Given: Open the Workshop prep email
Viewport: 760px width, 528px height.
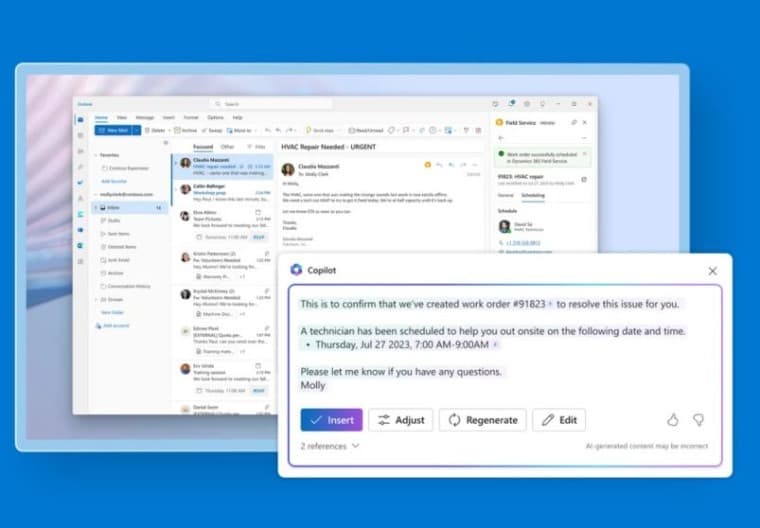Looking at the screenshot, I should (224, 192).
